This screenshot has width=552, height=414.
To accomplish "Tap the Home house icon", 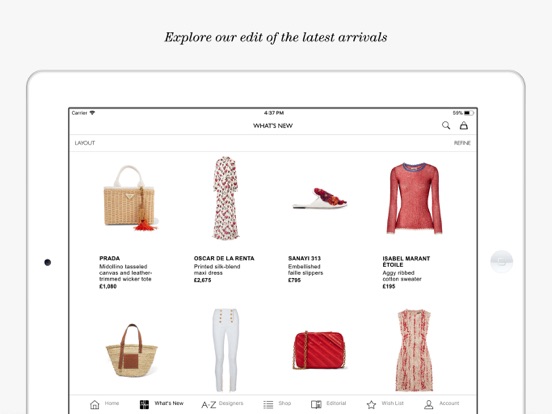I will pos(94,404).
